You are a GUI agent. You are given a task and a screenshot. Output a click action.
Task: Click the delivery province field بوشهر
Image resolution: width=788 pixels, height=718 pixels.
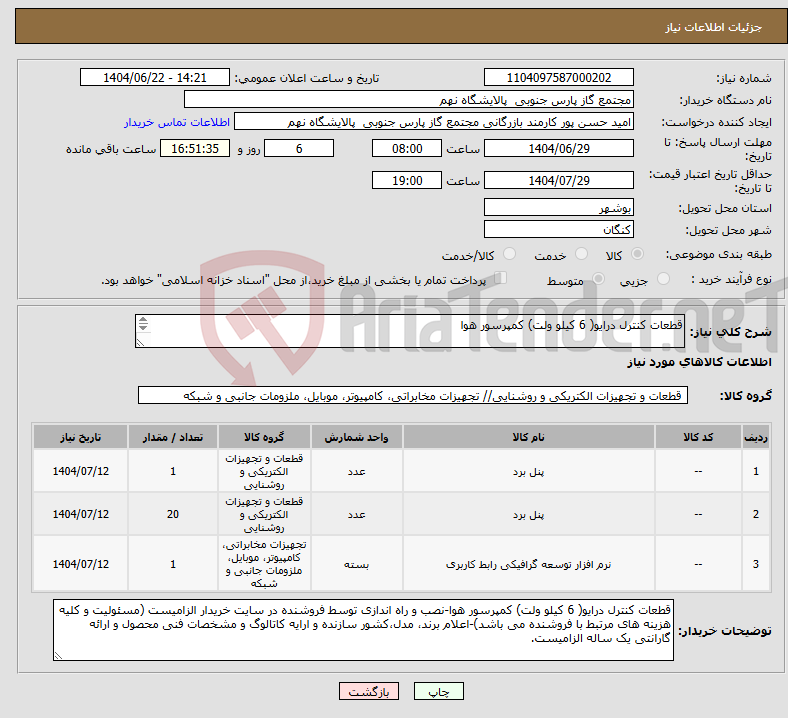pyautogui.click(x=558, y=208)
